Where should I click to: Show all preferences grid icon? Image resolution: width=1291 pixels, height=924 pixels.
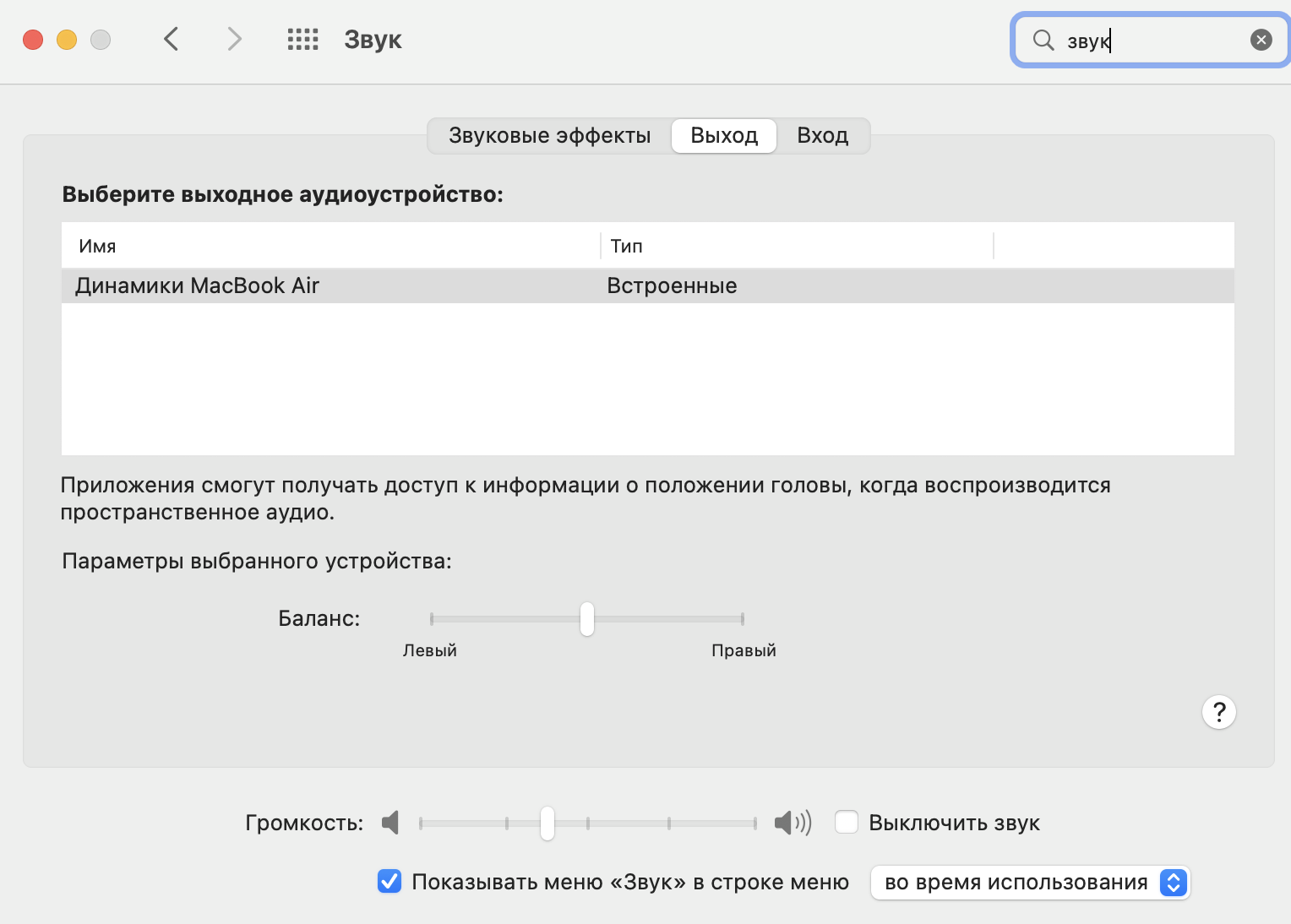(302, 39)
